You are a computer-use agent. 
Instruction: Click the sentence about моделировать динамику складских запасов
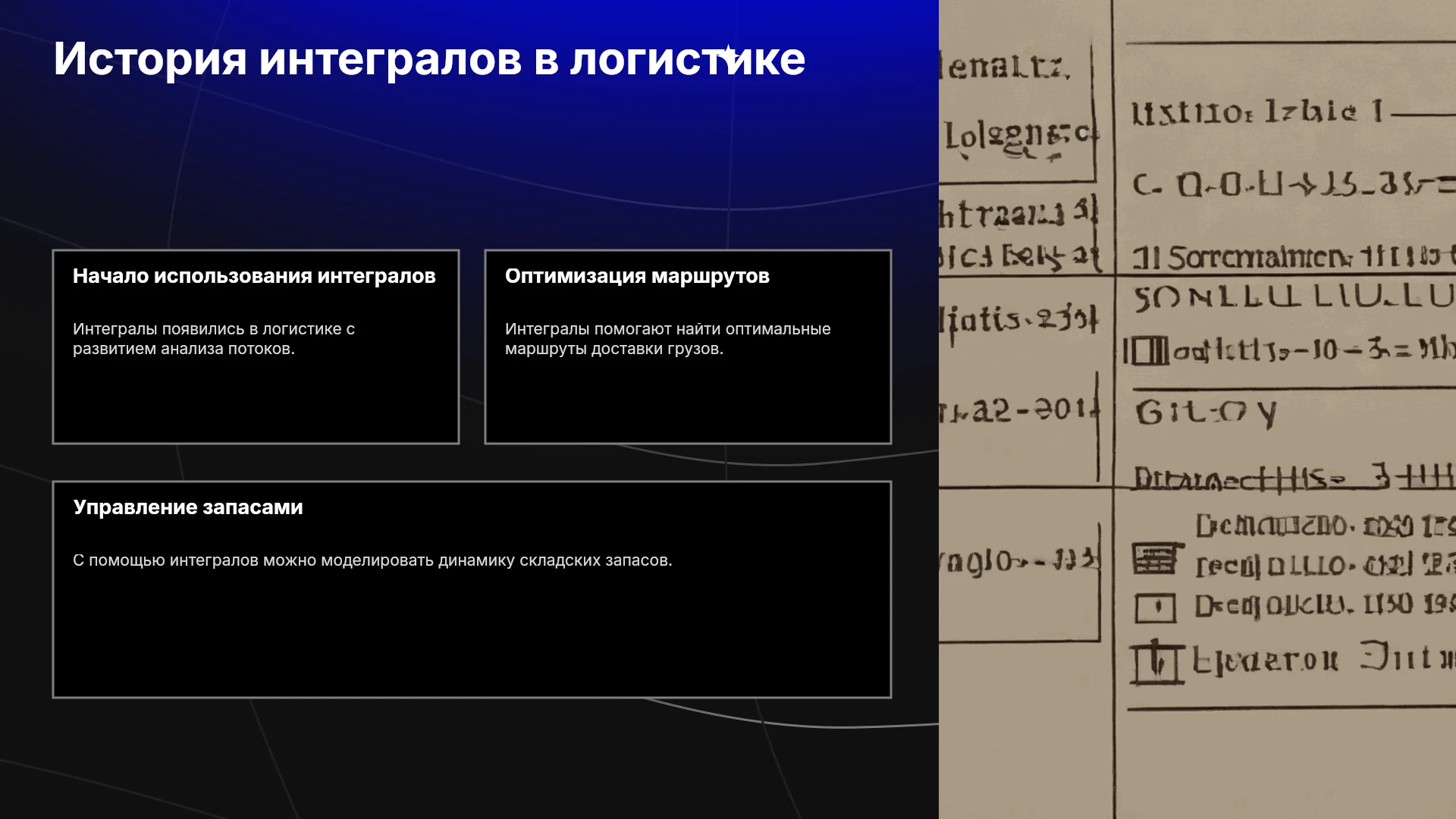(x=372, y=560)
